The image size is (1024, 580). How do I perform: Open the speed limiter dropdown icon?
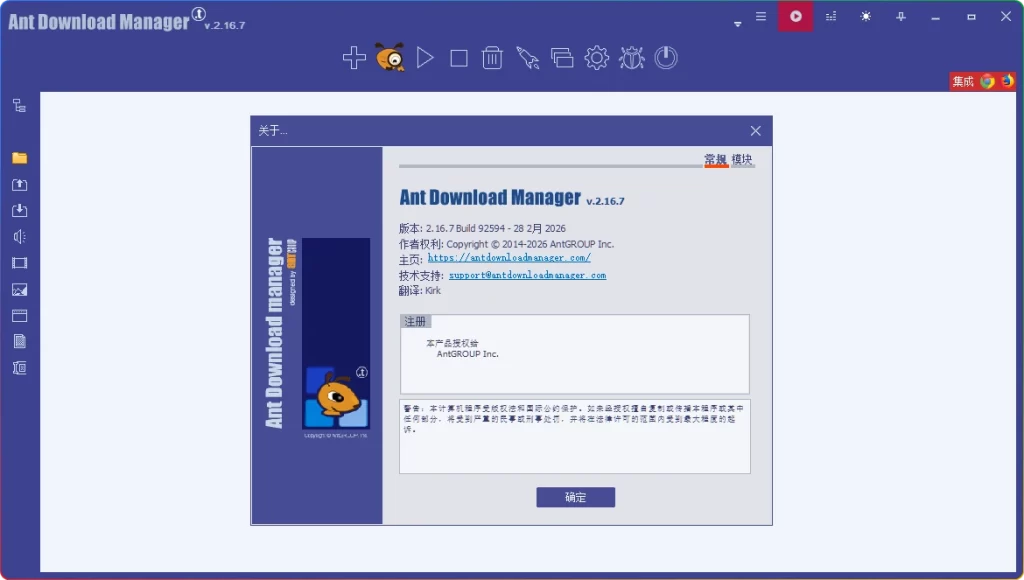[831, 15]
